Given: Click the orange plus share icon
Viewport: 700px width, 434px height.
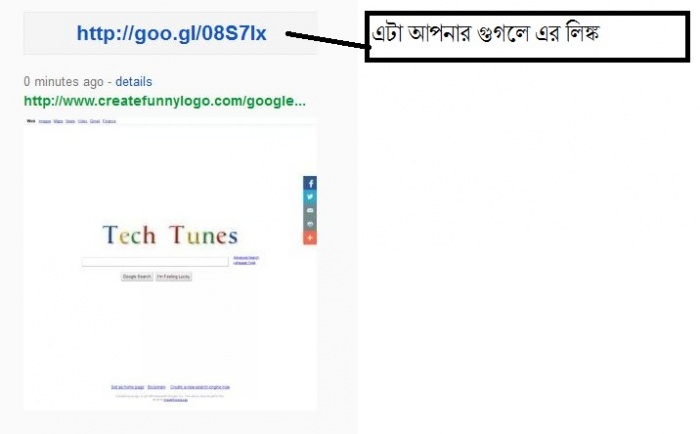Looking at the screenshot, I should (310, 238).
